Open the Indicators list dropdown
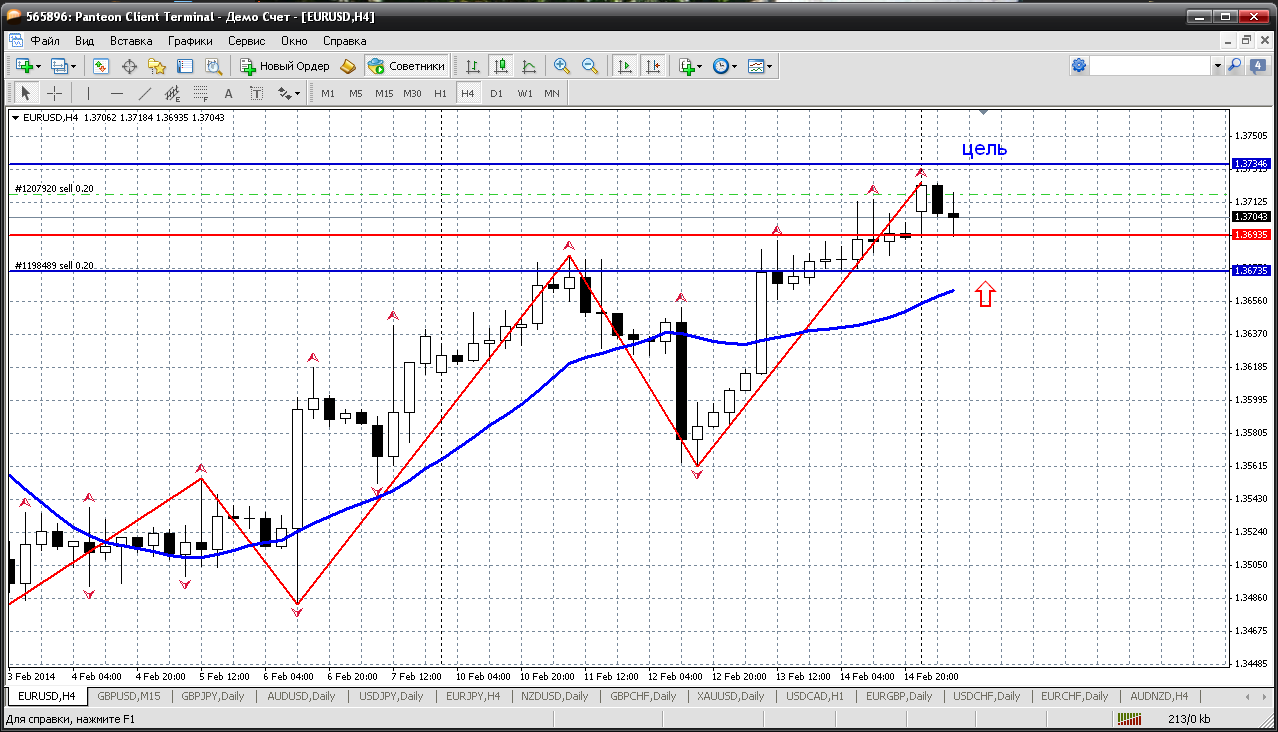 690,66
